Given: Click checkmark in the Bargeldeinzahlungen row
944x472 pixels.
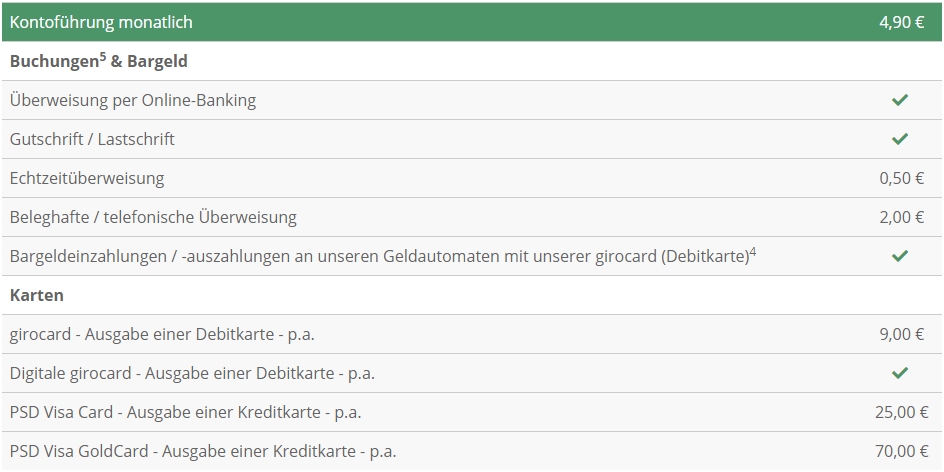Looking at the screenshot, I should click(900, 256).
